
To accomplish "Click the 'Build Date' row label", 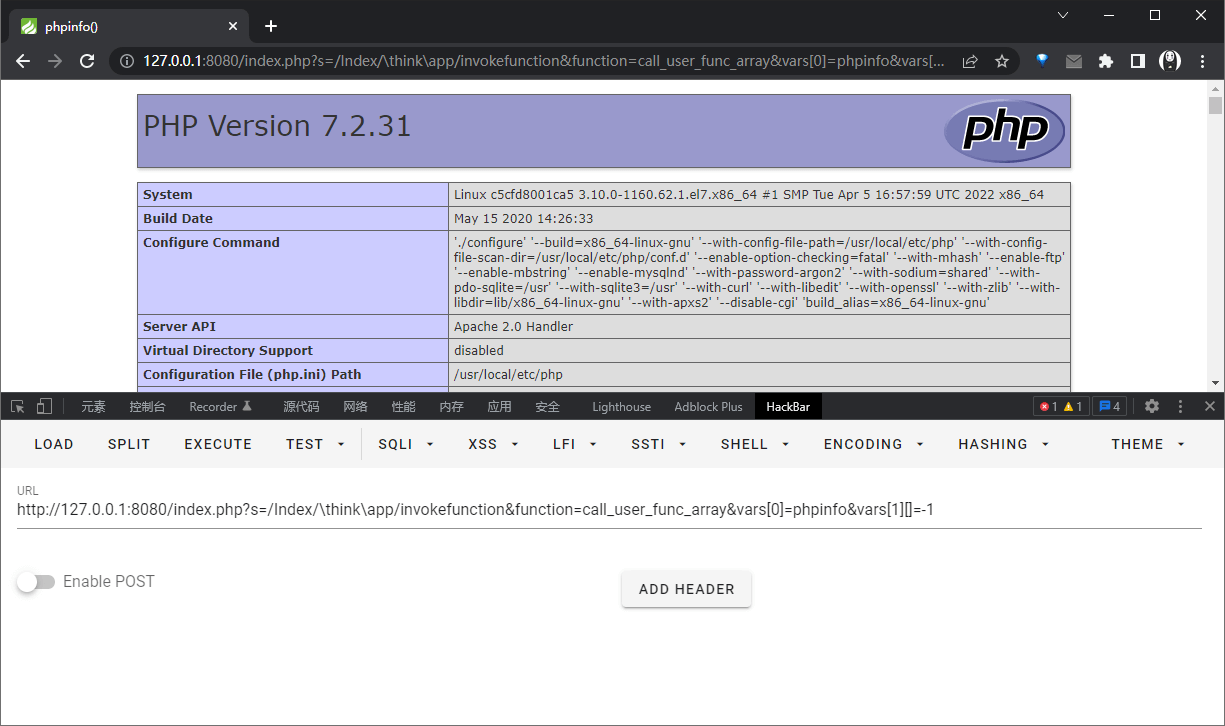I will point(178,219).
